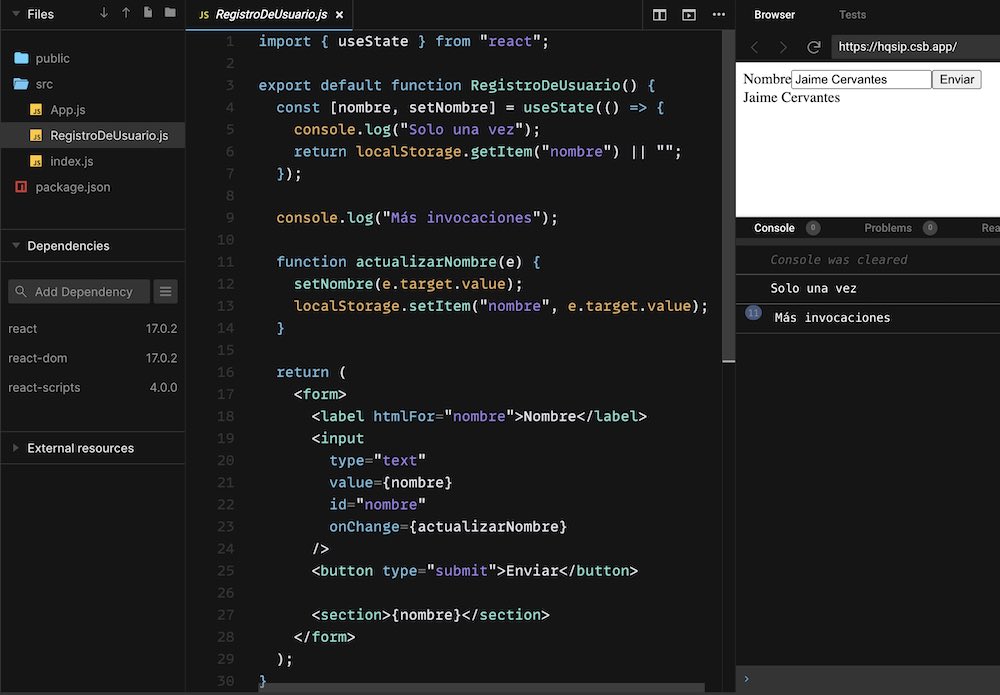This screenshot has height=695, width=1000.
Task: Toggle the split editor layout icon
Action: [x=660, y=15]
